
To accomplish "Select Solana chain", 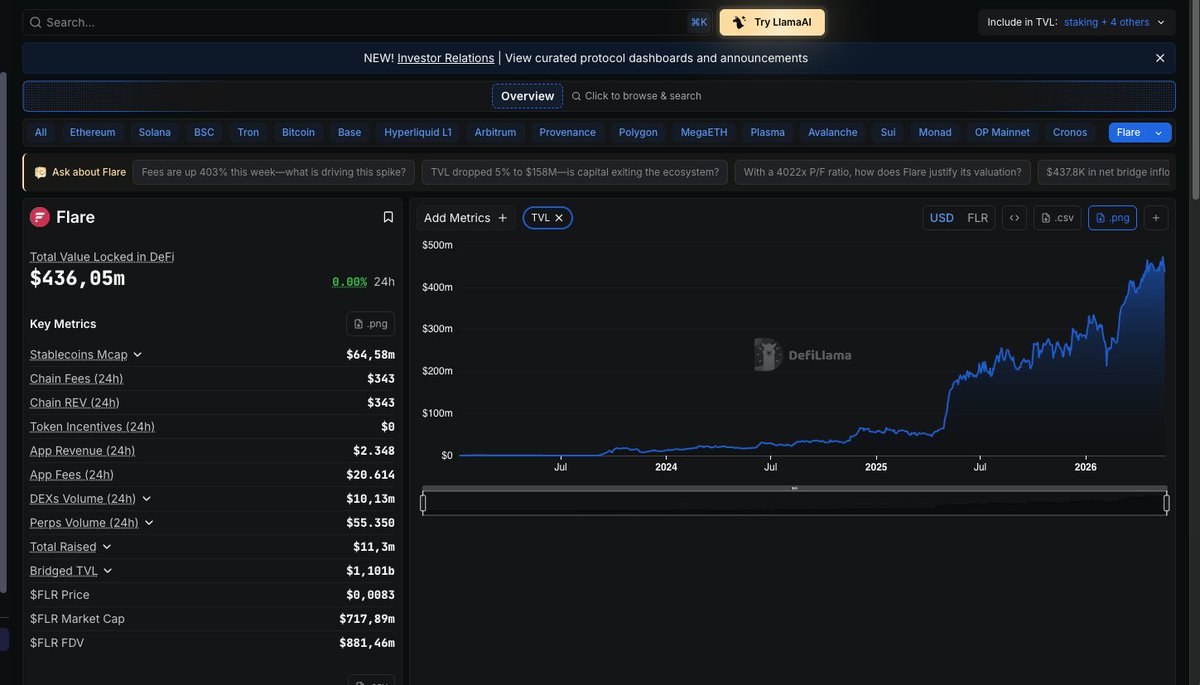I will tap(155, 132).
